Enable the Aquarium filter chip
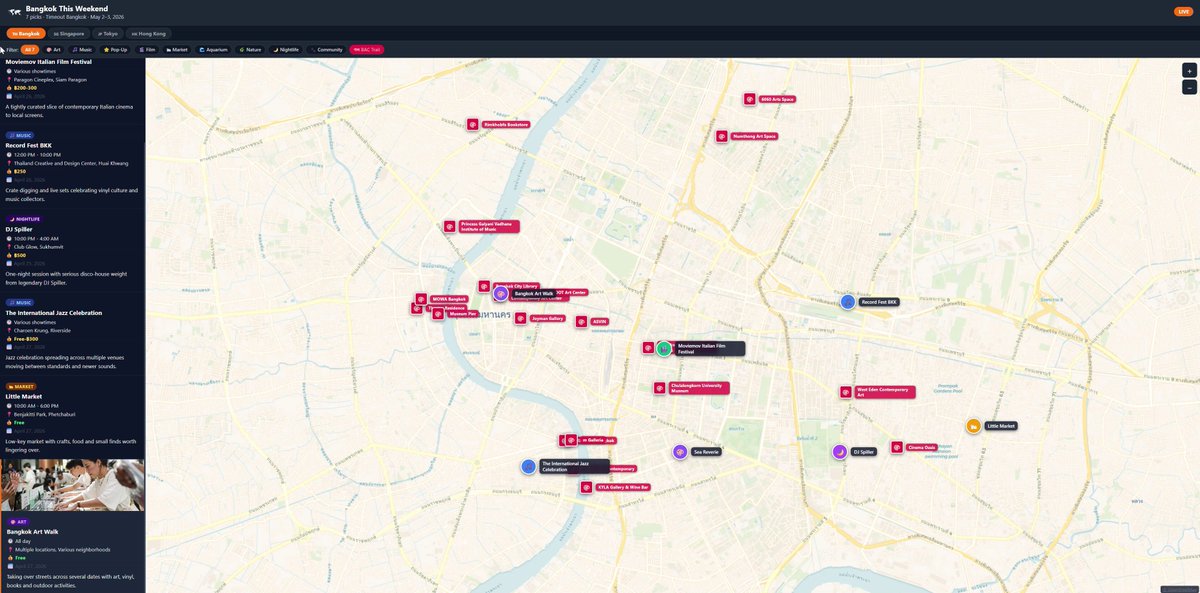The image size is (1200, 593). [x=214, y=49]
